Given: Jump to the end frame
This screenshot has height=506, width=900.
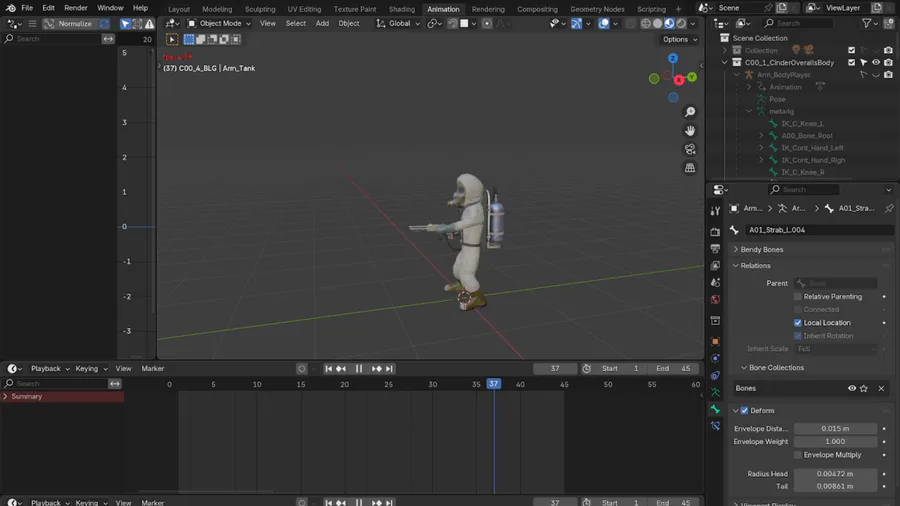Looking at the screenshot, I should [x=389, y=368].
